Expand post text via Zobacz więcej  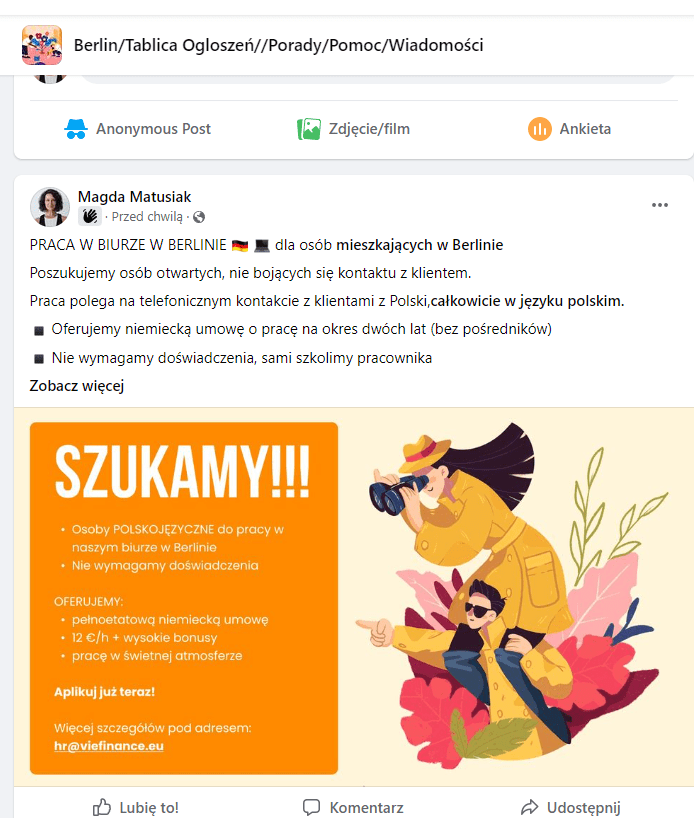point(77,386)
